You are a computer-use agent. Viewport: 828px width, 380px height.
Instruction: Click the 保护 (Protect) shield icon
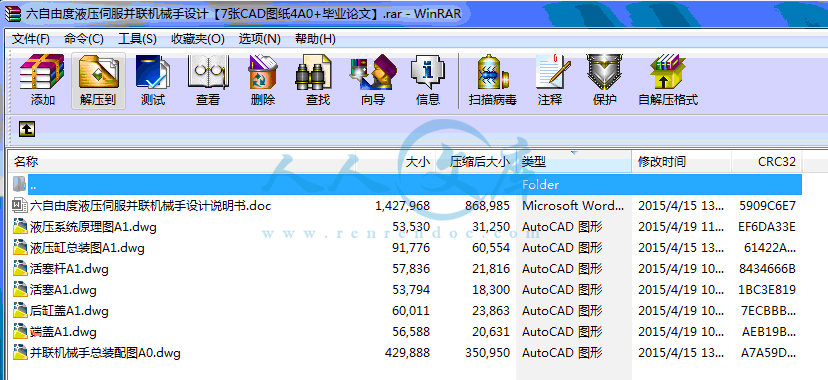point(605,80)
